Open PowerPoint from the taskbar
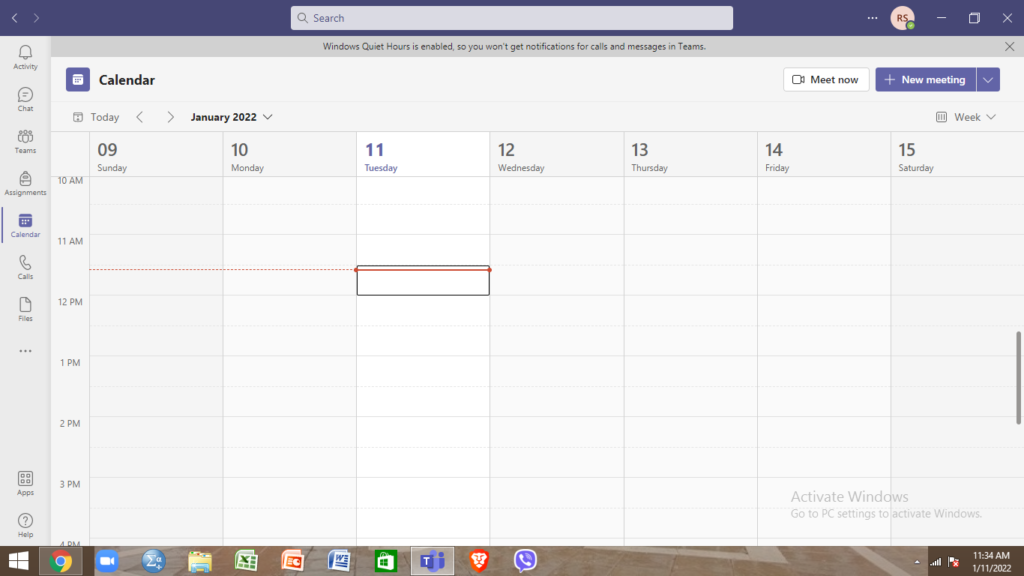This screenshot has height=576, width=1024. click(x=293, y=561)
